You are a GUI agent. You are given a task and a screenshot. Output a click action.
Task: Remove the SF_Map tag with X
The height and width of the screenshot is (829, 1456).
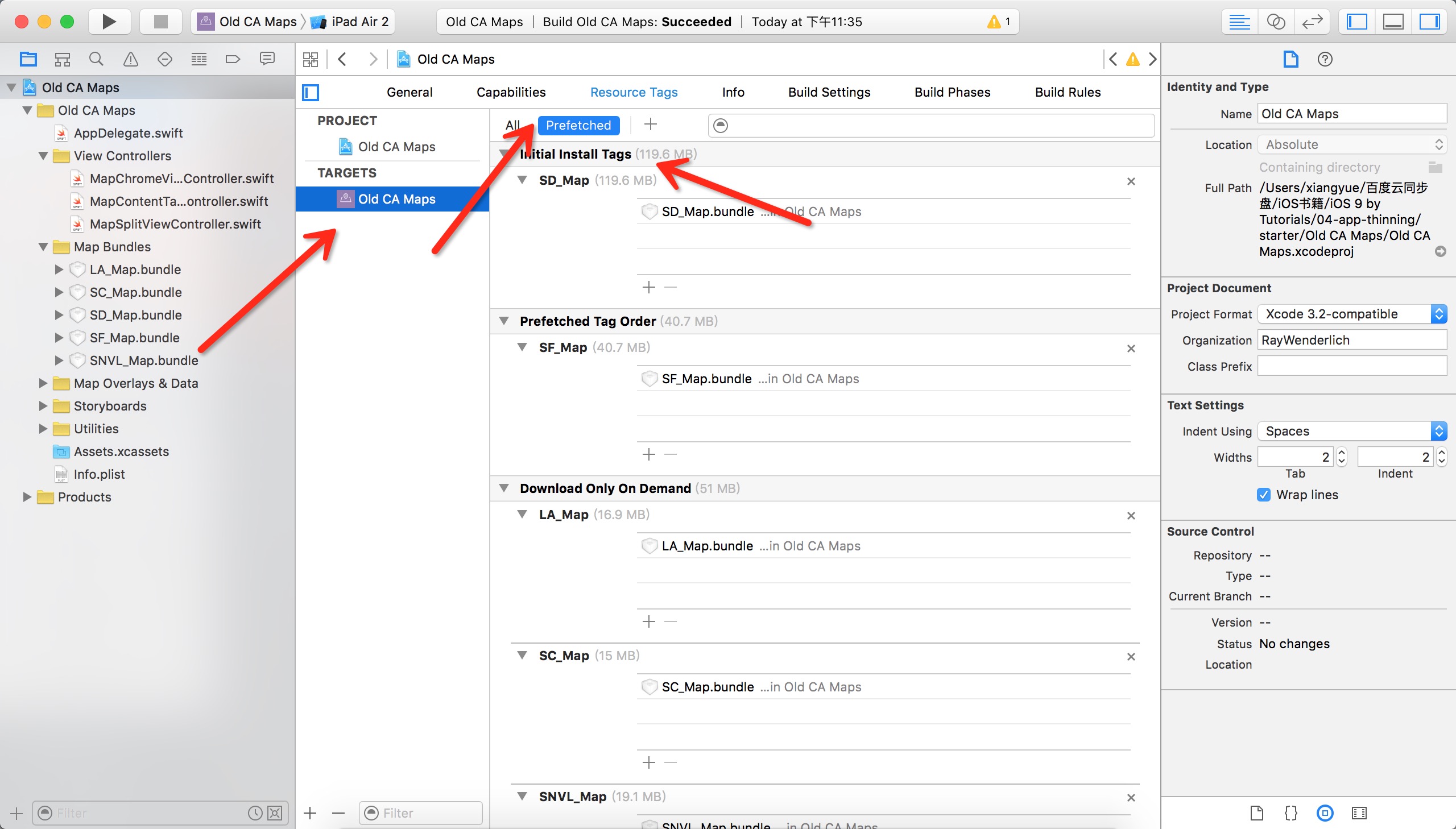point(1131,349)
